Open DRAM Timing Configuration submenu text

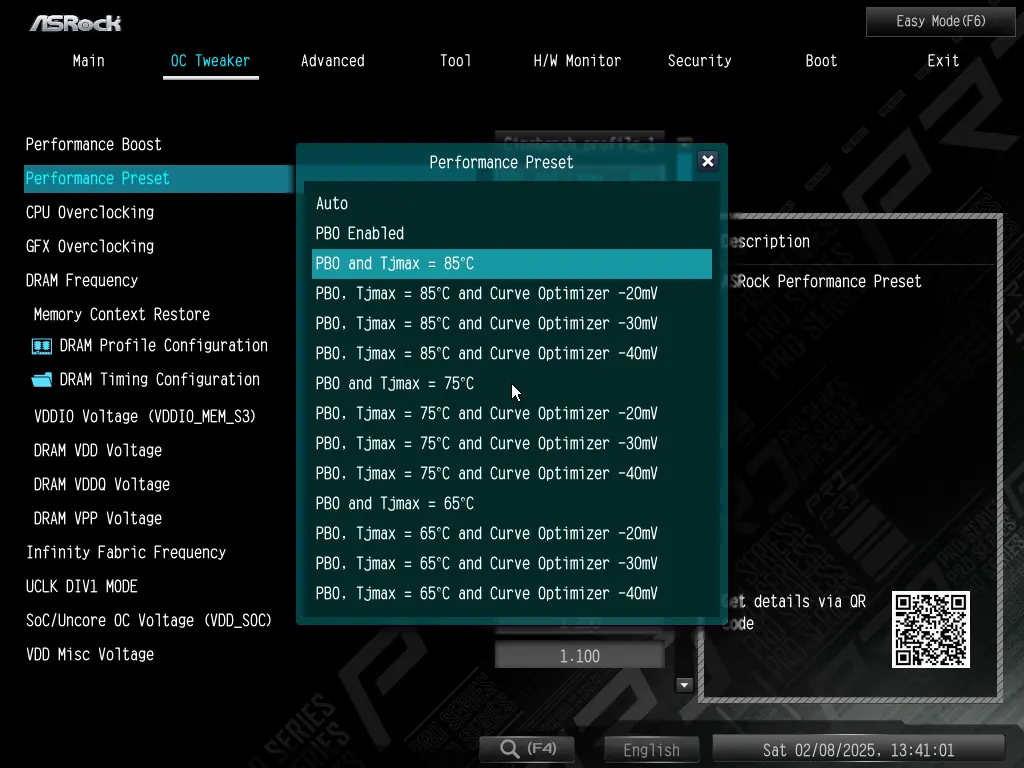[x=160, y=380]
